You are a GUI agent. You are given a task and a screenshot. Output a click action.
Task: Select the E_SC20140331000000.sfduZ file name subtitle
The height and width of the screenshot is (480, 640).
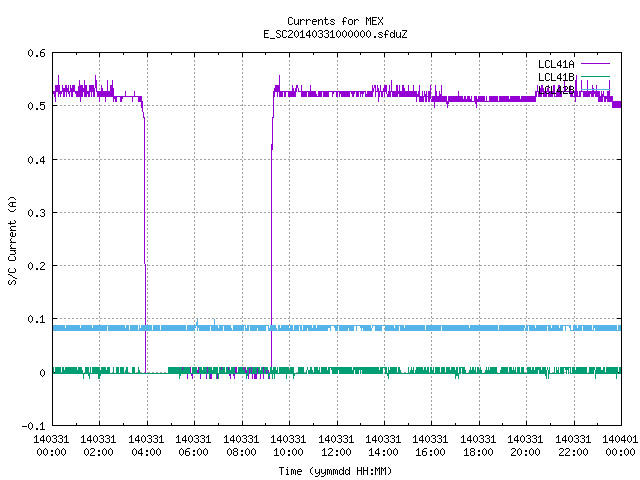(x=335, y=34)
